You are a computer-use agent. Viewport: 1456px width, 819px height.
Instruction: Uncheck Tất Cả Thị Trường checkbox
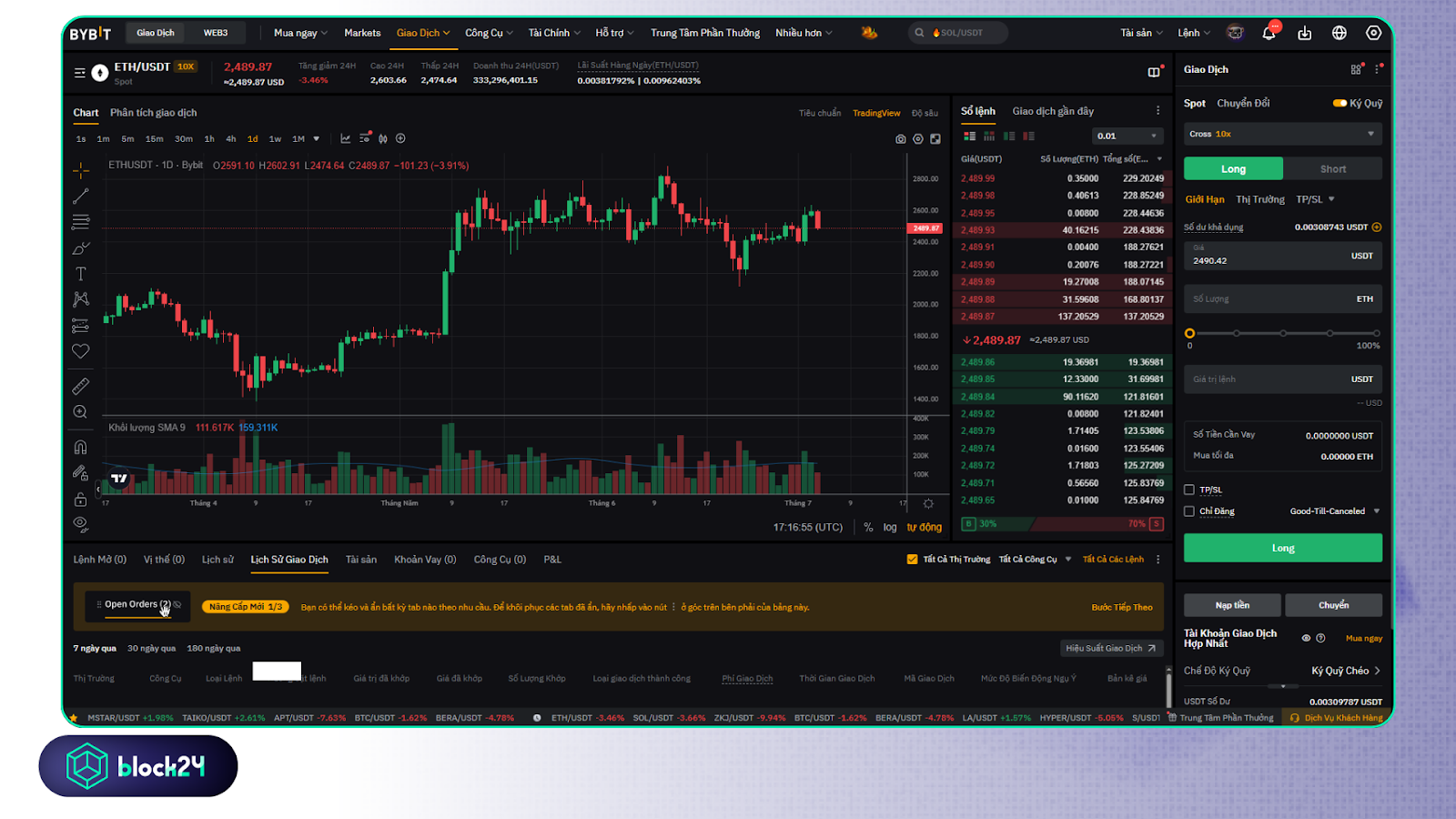[x=912, y=560]
